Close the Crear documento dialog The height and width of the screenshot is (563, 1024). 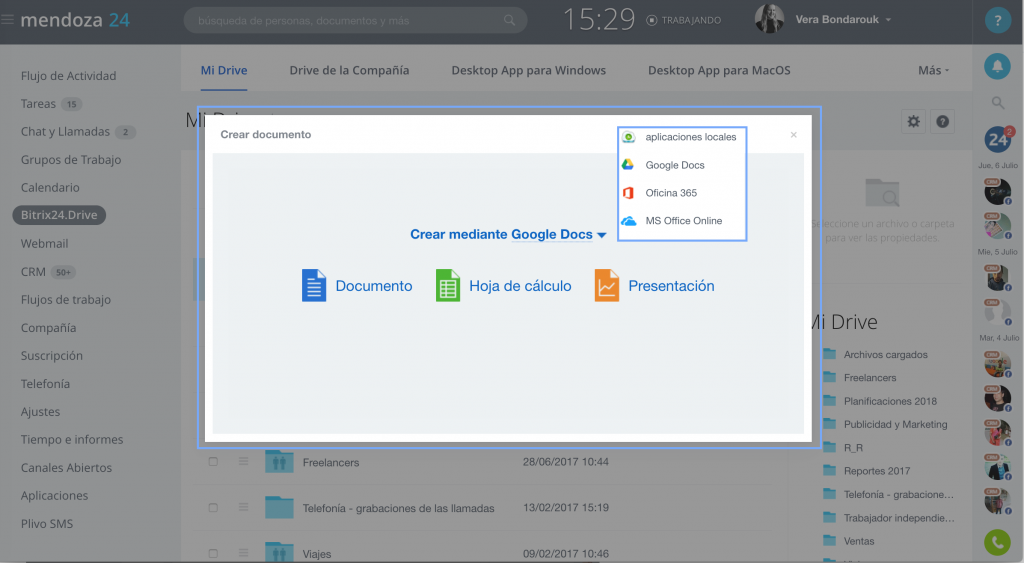point(793,135)
